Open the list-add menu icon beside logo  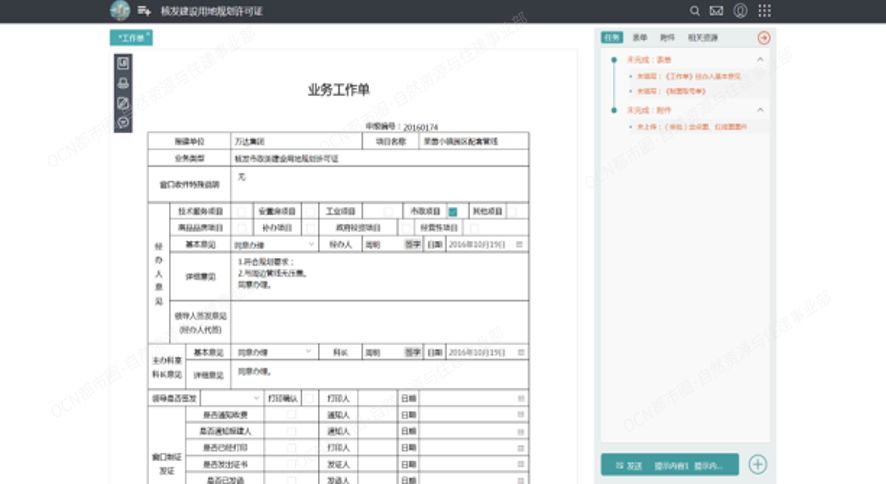tap(144, 11)
